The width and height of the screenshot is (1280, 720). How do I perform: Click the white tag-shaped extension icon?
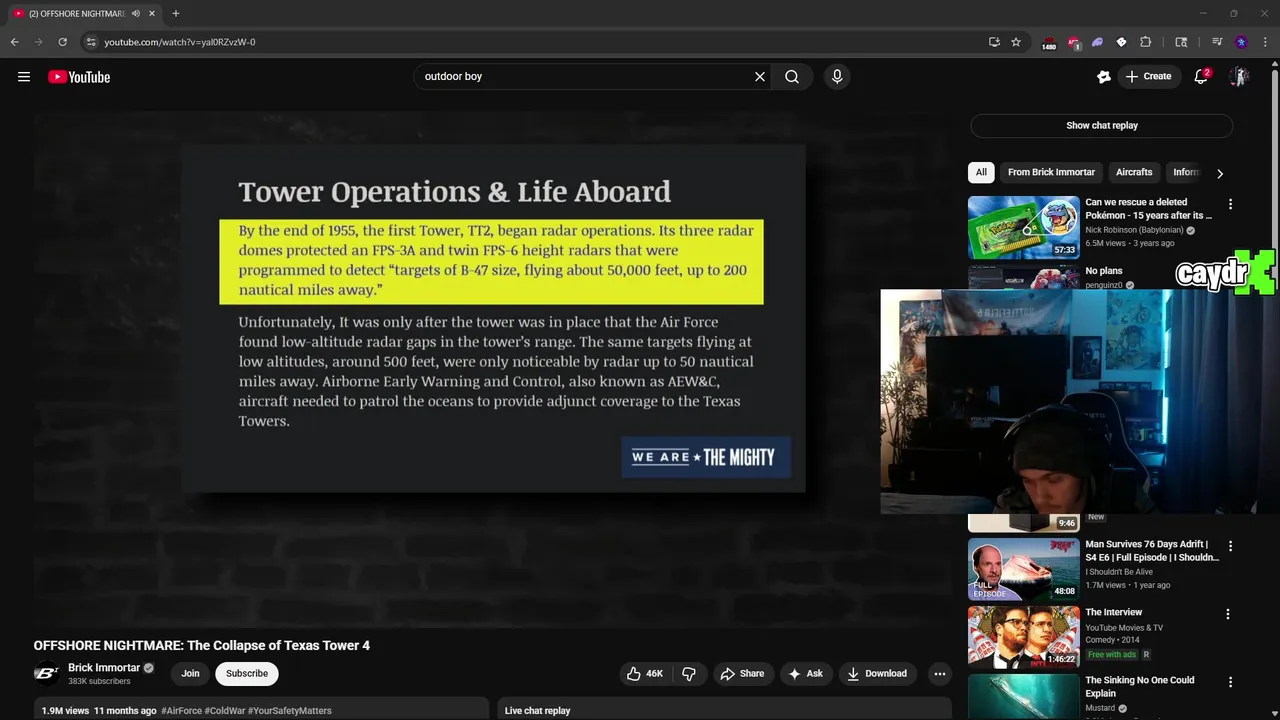pyautogui.click(x=1121, y=42)
